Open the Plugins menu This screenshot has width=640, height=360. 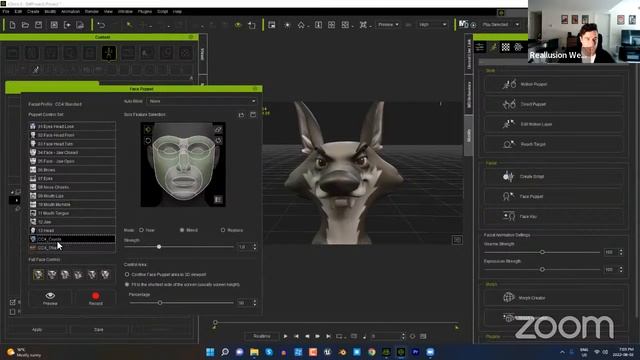[144, 12]
